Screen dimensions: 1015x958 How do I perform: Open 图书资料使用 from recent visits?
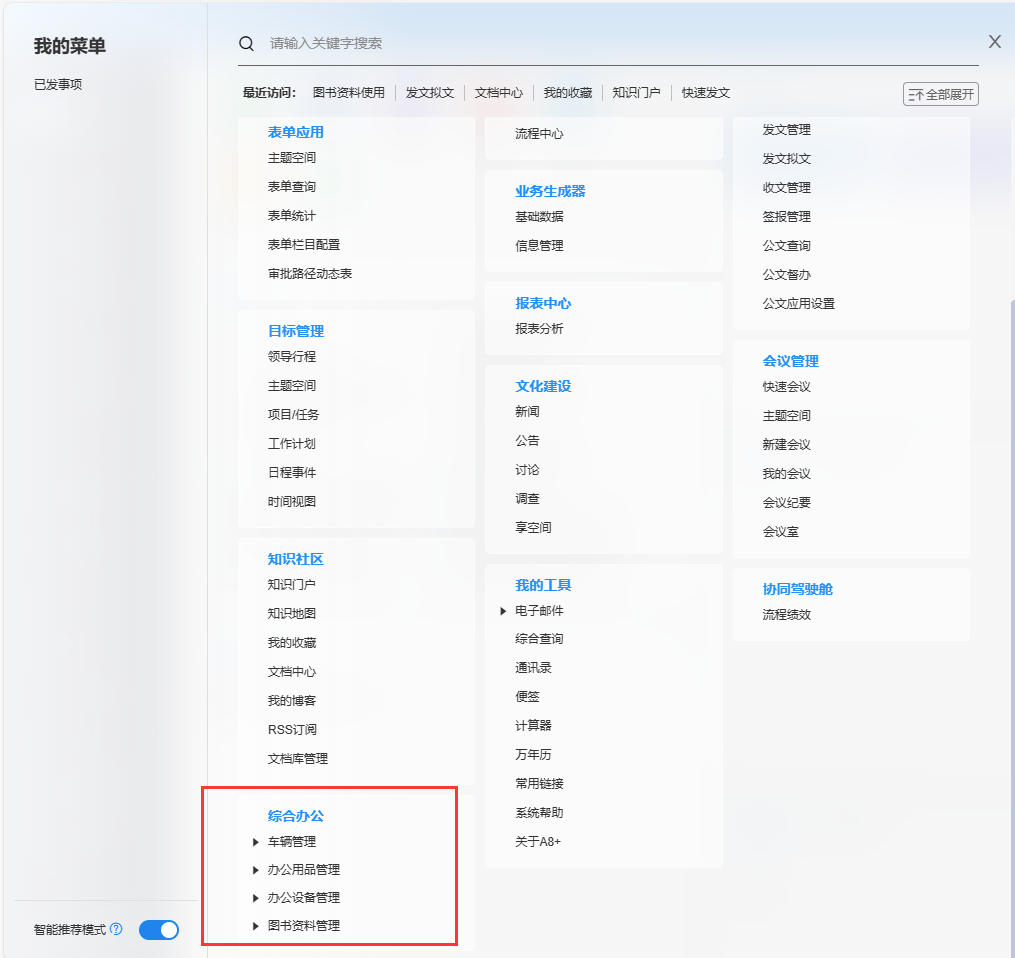pyautogui.click(x=348, y=93)
